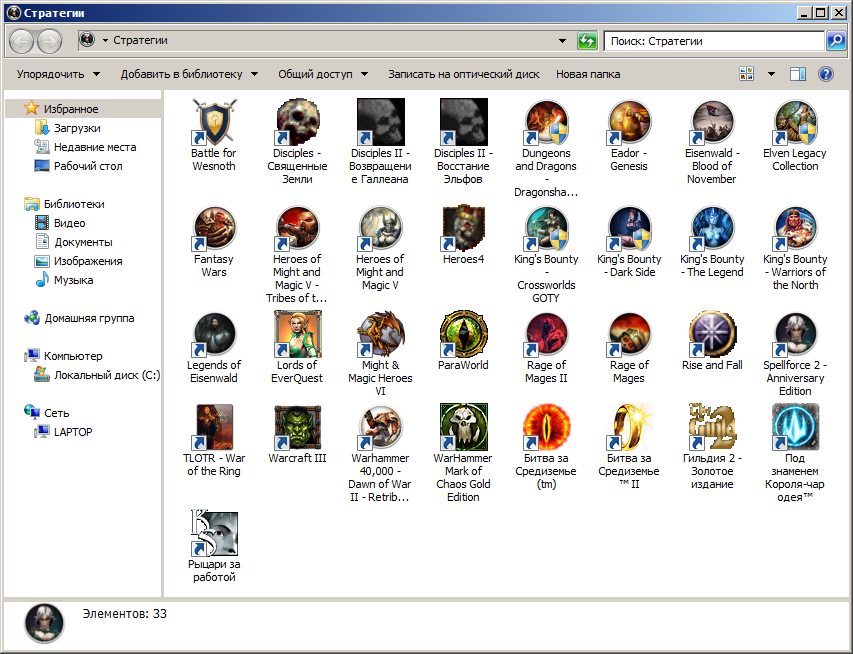
Task: Open Библиотеки in the navigation pane
Action: coord(75,204)
